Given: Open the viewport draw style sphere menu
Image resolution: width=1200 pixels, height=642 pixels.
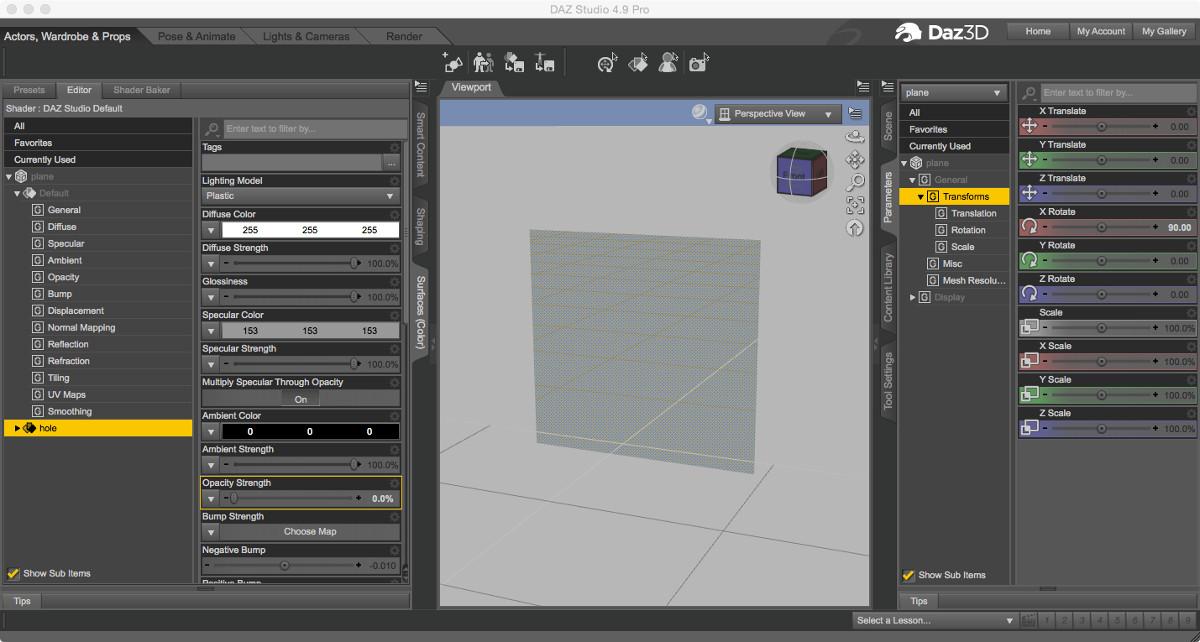Looking at the screenshot, I should [701, 113].
